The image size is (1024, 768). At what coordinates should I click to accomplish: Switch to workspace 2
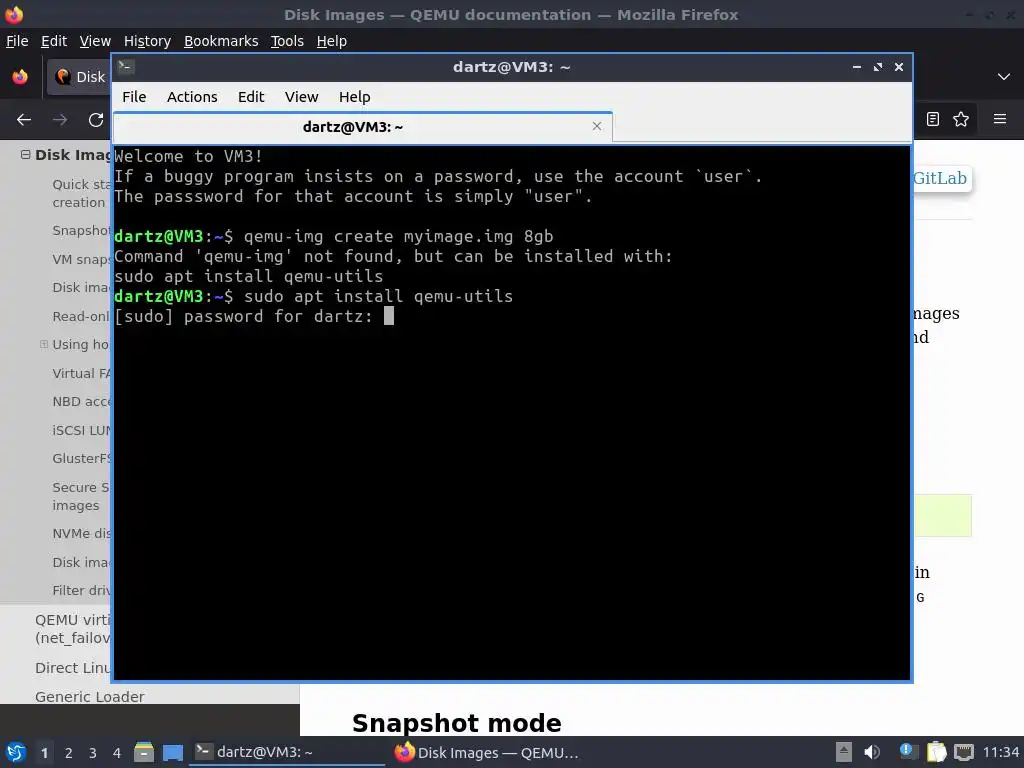click(x=69, y=753)
